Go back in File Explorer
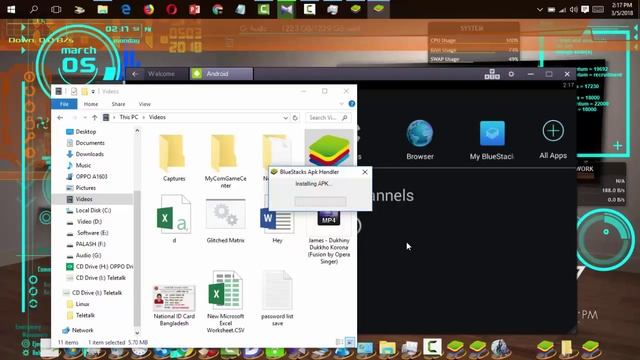 [x=60, y=118]
